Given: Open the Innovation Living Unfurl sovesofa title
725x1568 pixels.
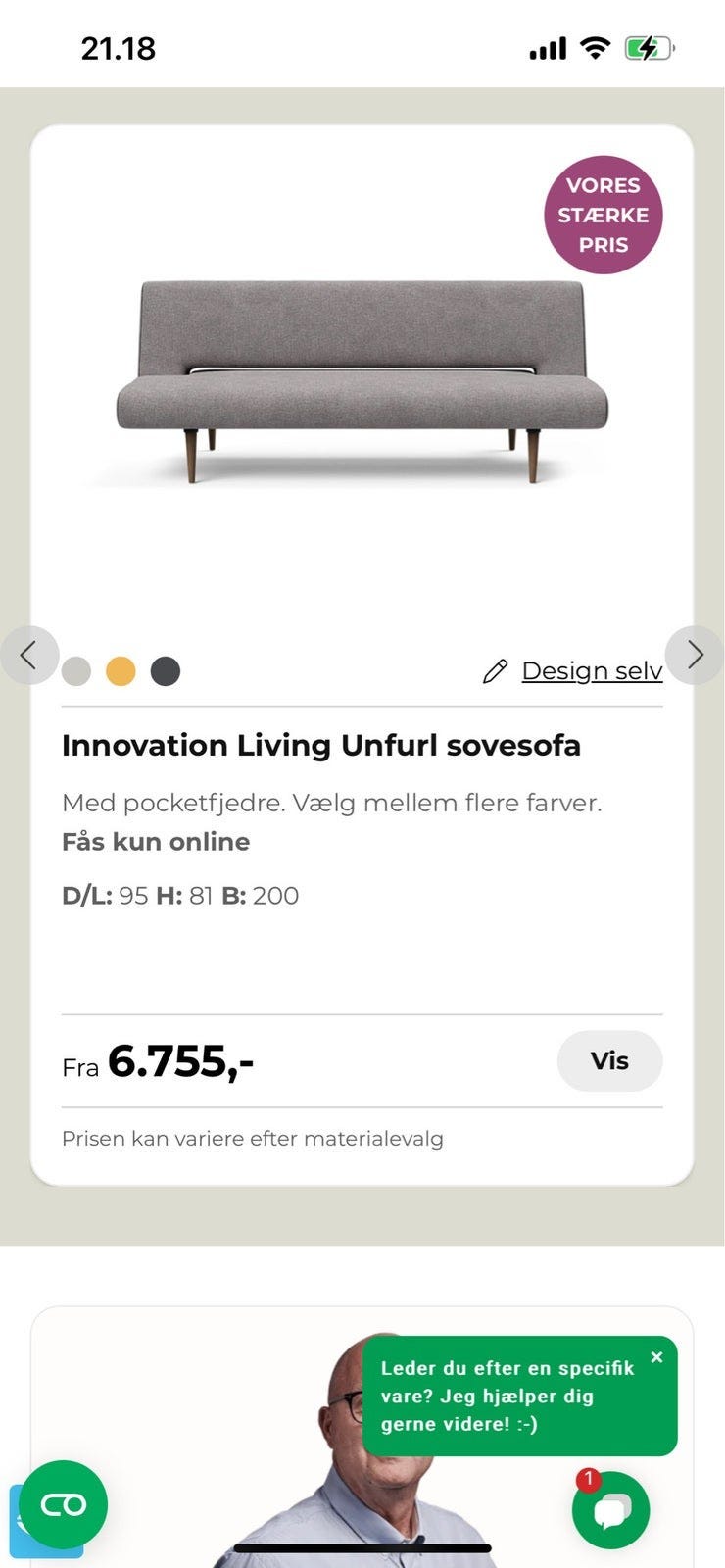Looking at the screenshot, I should pos(321,745).
